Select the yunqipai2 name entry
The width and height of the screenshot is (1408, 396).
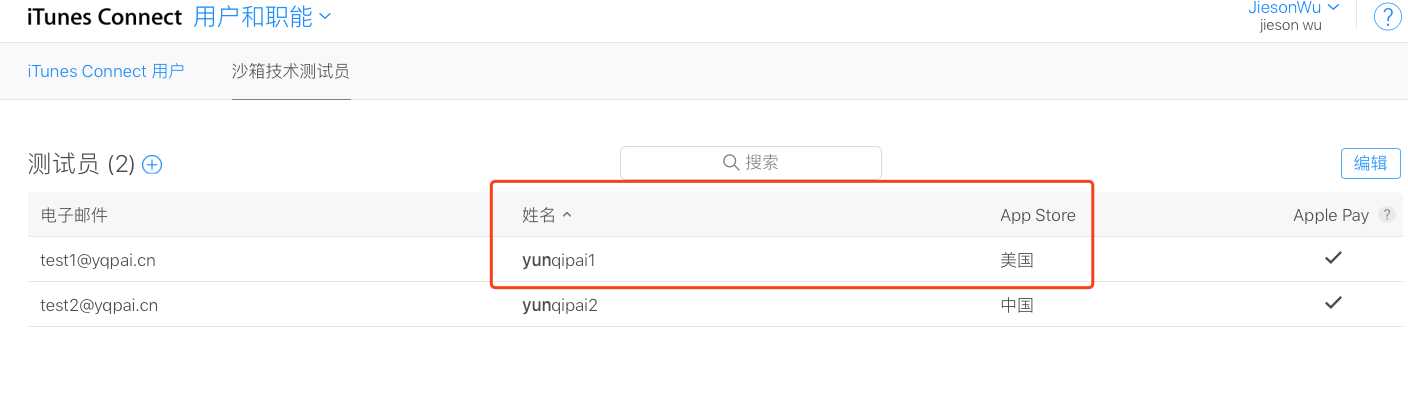[560, 305]
